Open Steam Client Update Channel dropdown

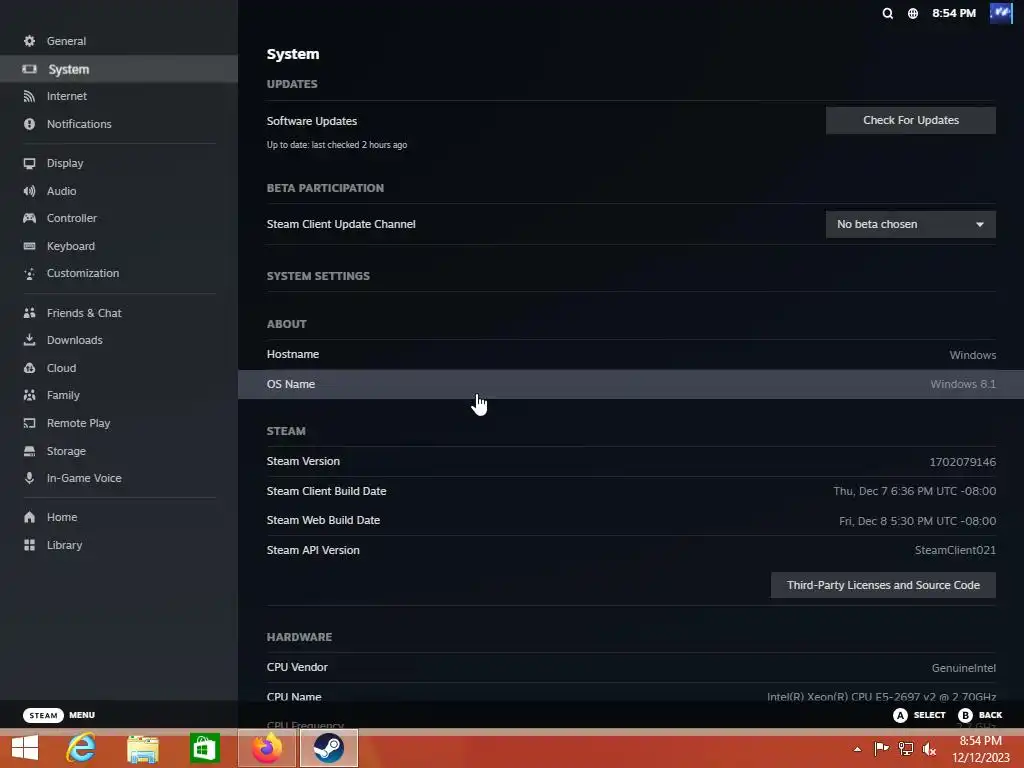tap(910, 225)
